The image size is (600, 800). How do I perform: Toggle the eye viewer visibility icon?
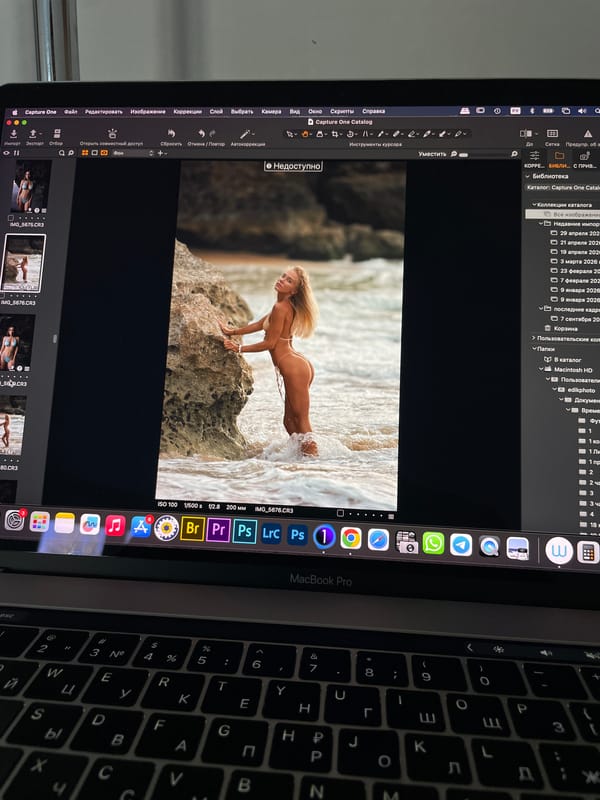[7, 152]
